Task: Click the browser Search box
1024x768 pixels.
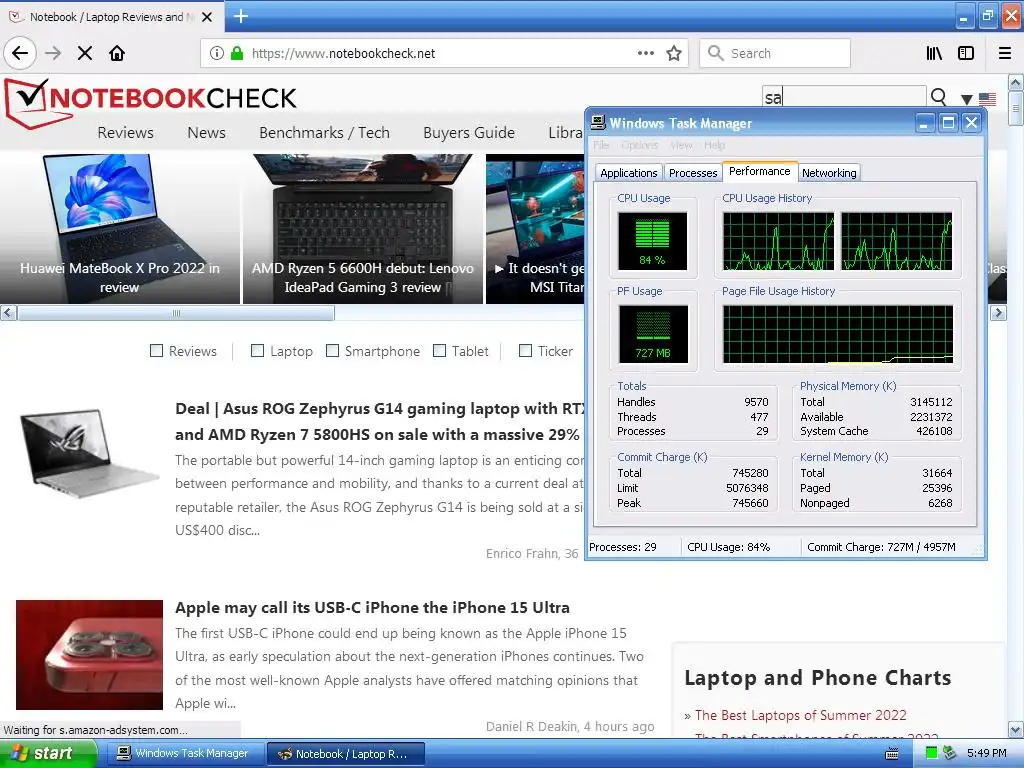Action: 775,53
